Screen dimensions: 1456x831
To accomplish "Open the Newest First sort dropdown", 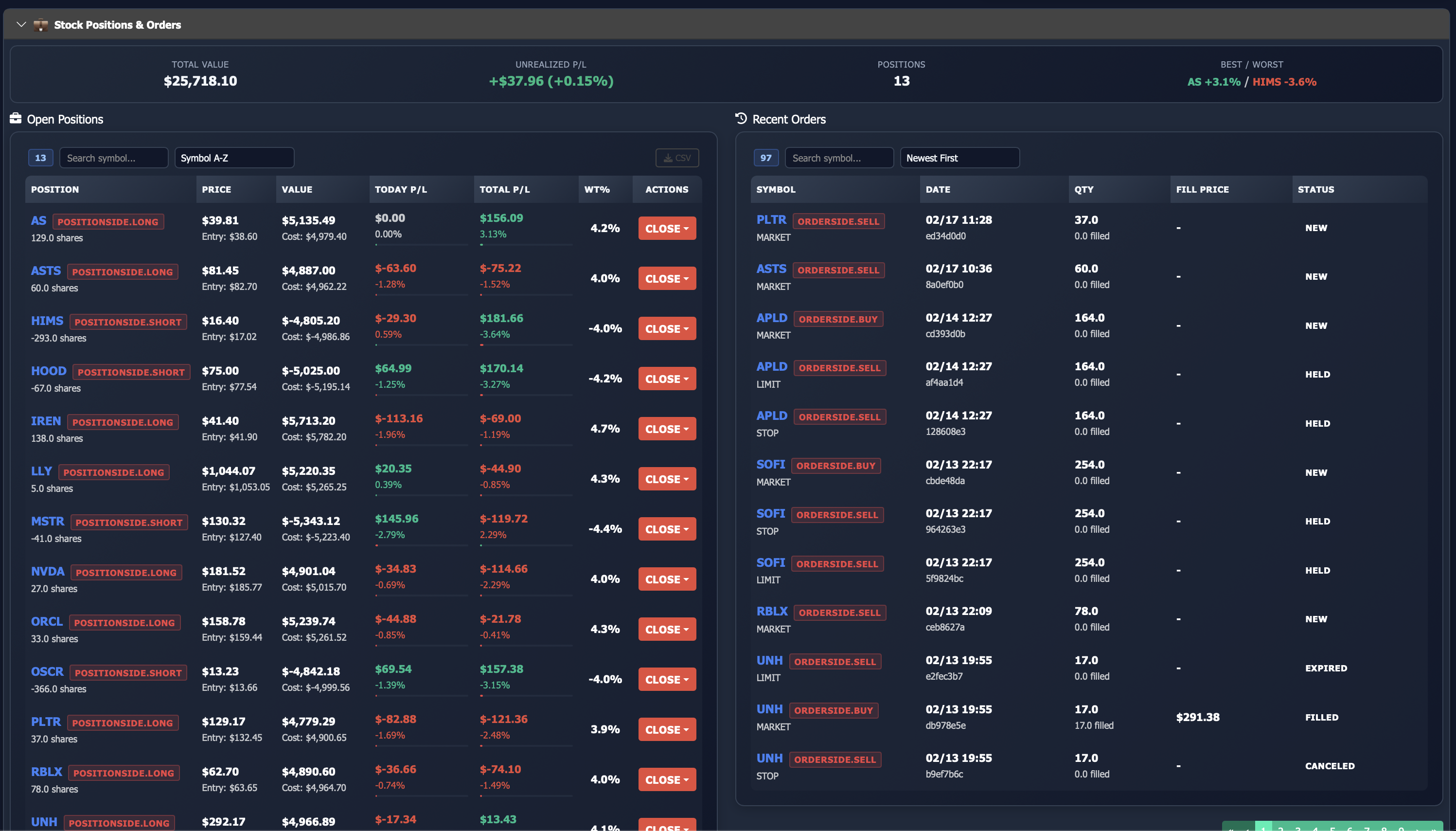I will click(x=960, y=158).
